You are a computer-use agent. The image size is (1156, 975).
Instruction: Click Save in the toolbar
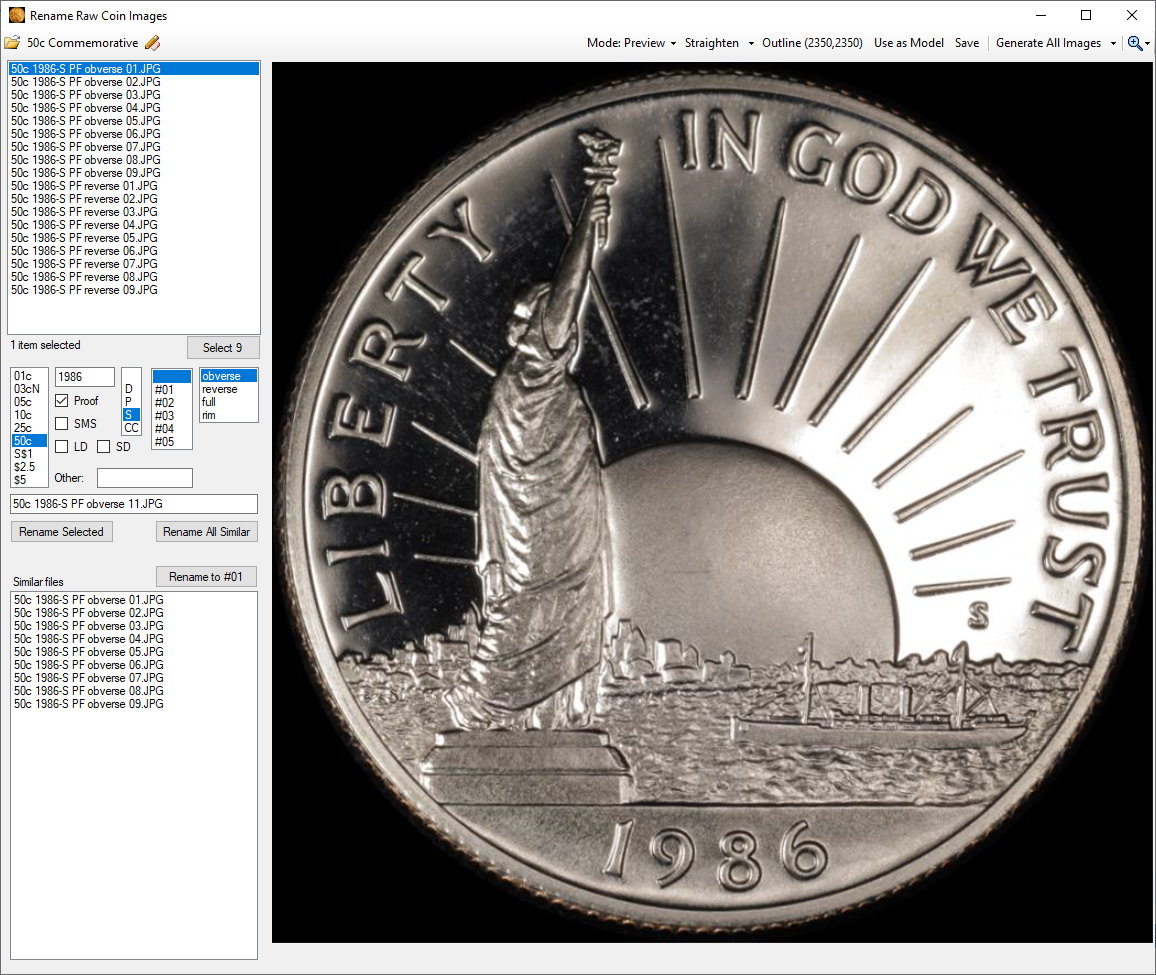966,43
